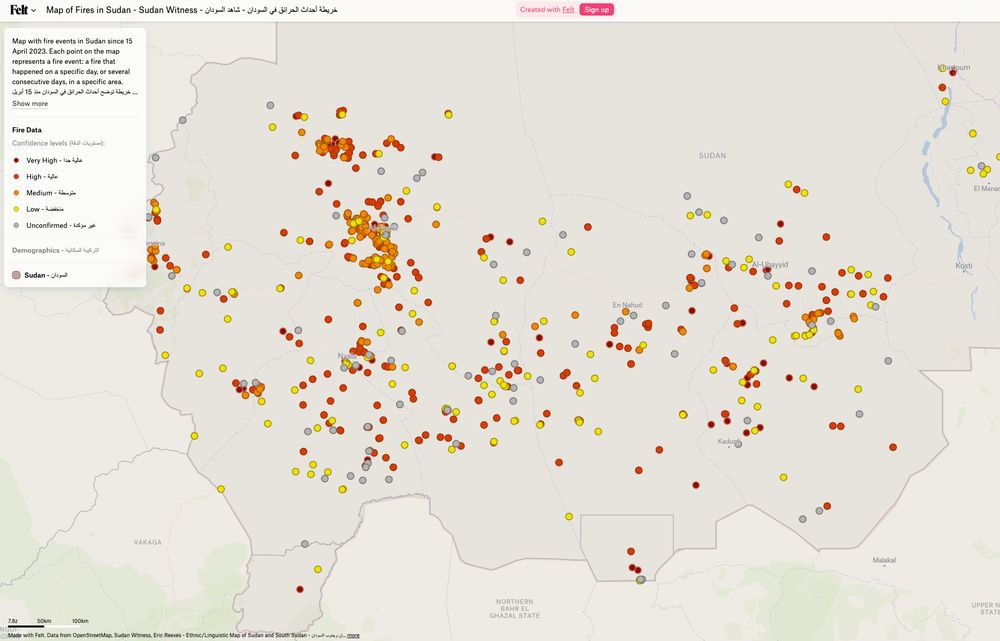Click the lone yellow point just above Abyei box
This screenshot has height=641, width=1000.
click(569, 517)
